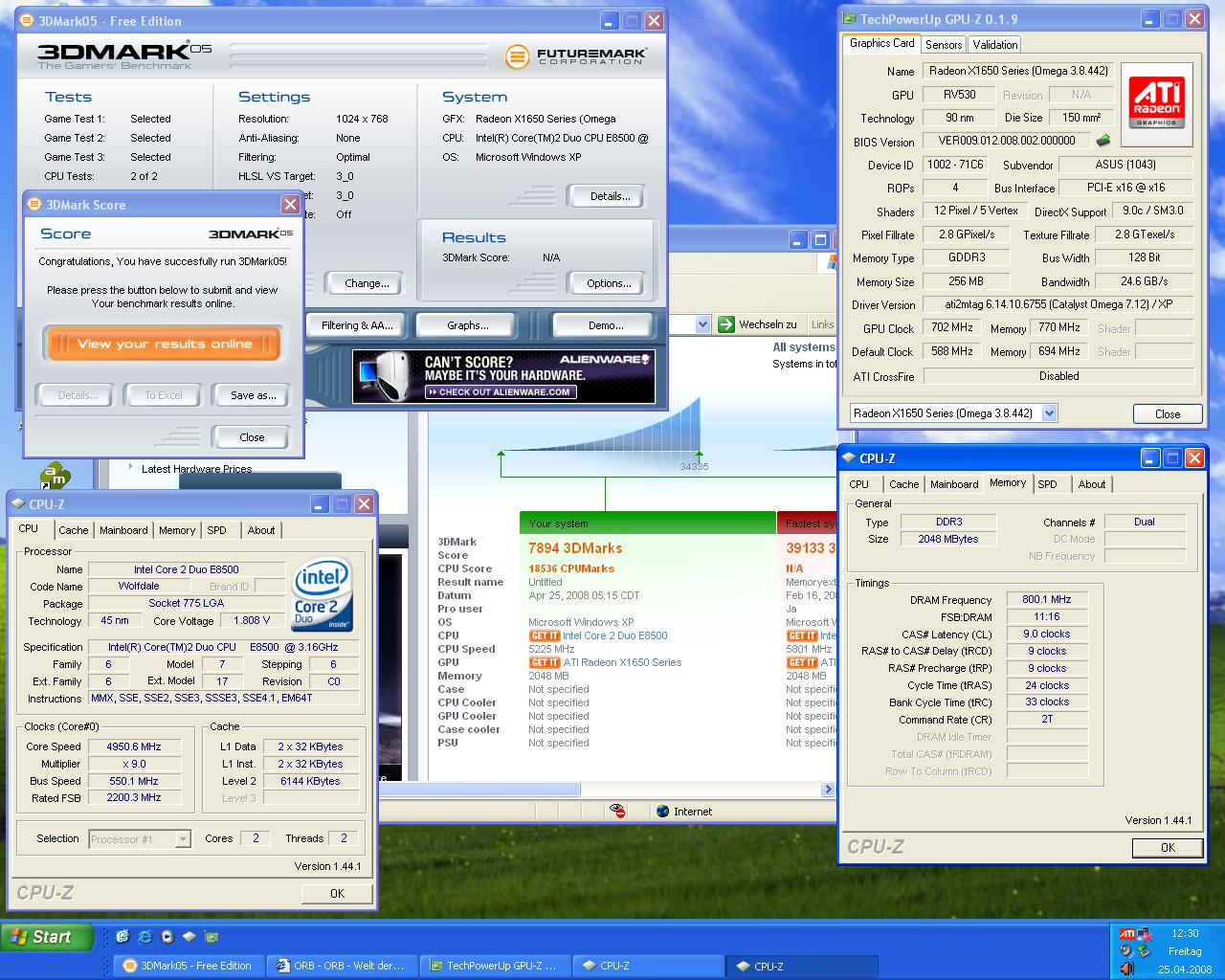The image size is (1225, 980).
Task: Click the GPU-Z BIOS save chip icon
Action: point(1103,141)
